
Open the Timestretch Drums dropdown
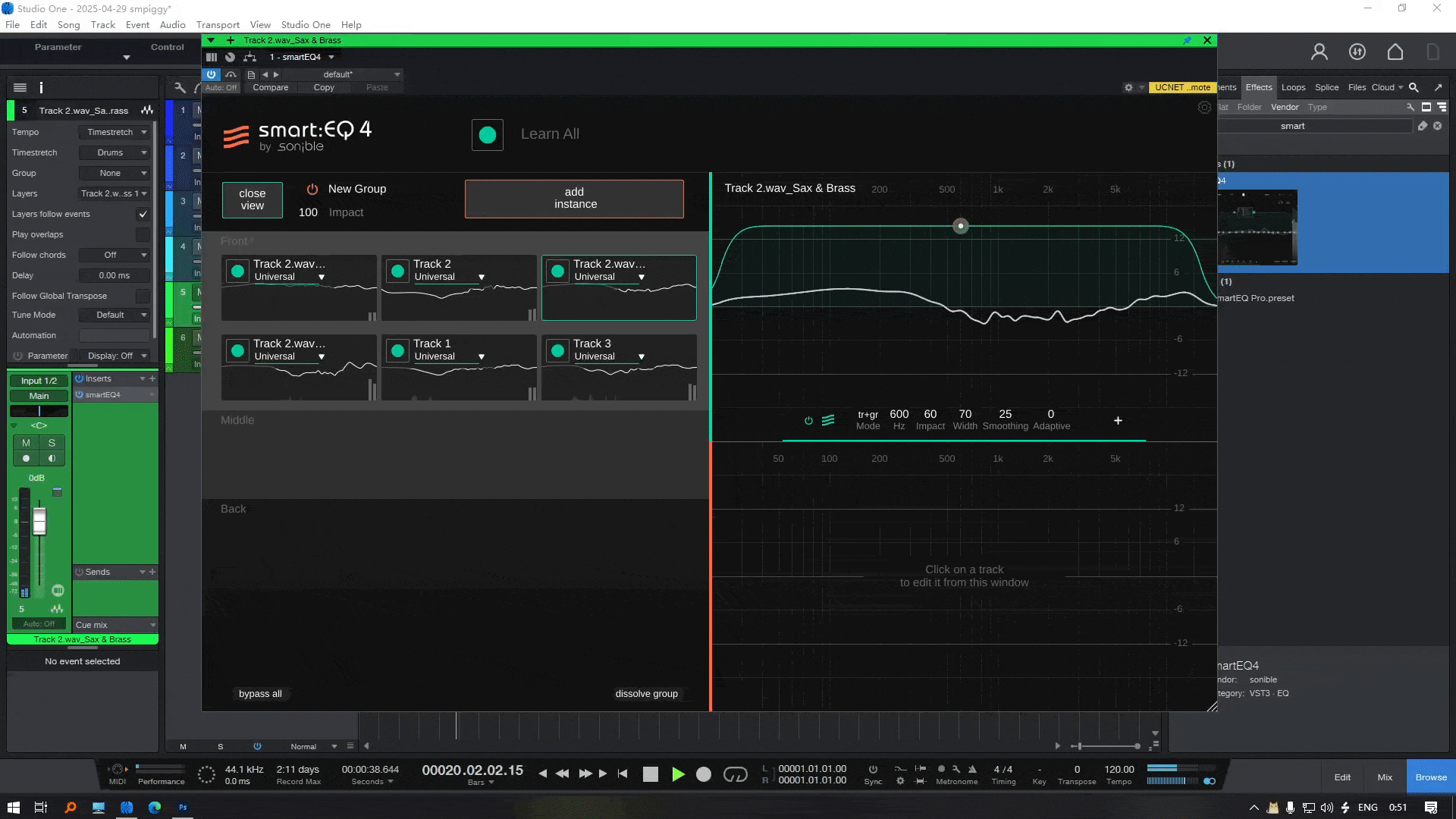pyautogui.click(x=115, y=152)
